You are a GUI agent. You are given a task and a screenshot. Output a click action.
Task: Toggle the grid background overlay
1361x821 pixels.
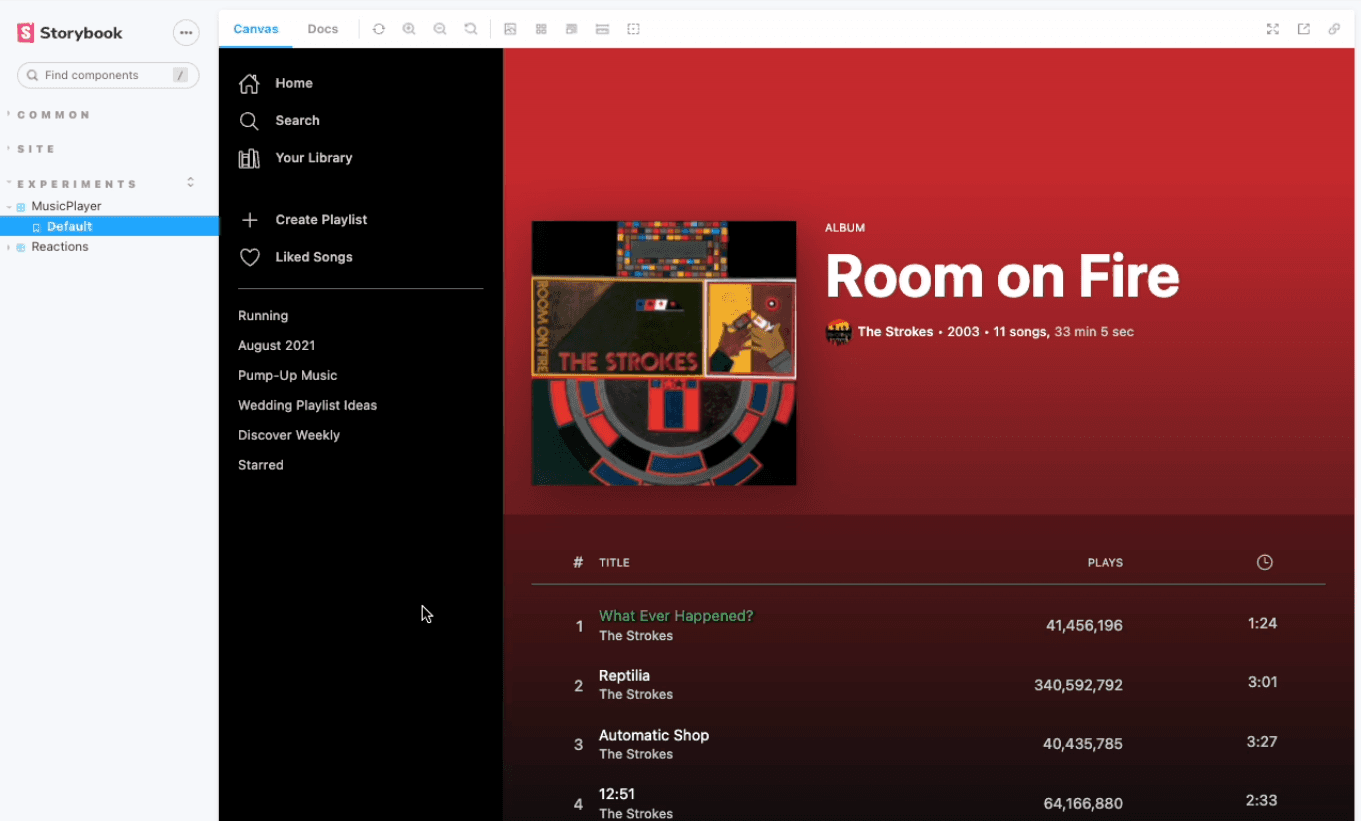pos(541,29)
